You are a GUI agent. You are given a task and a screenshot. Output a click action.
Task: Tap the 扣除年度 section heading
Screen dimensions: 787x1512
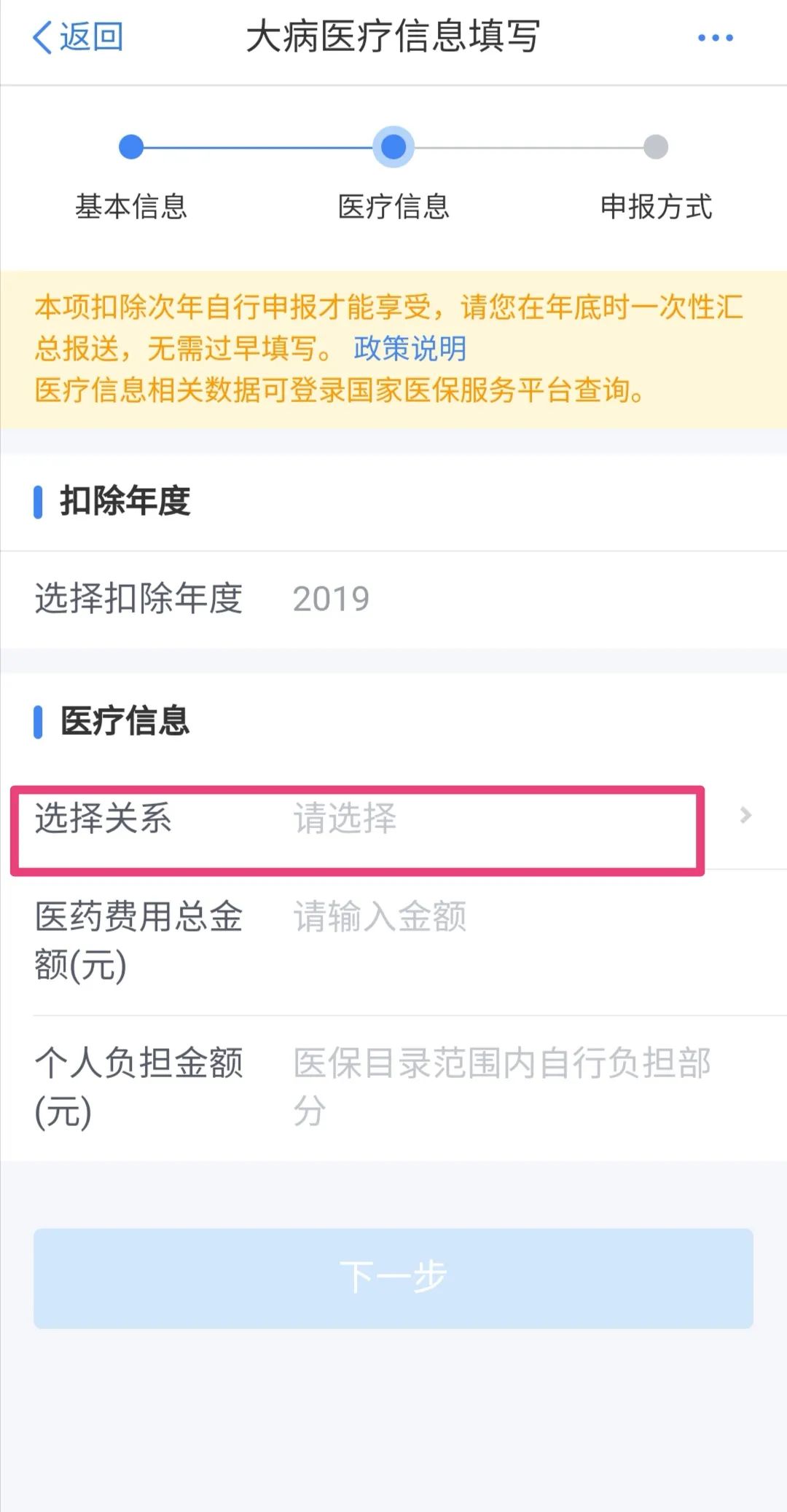point(125,501)
